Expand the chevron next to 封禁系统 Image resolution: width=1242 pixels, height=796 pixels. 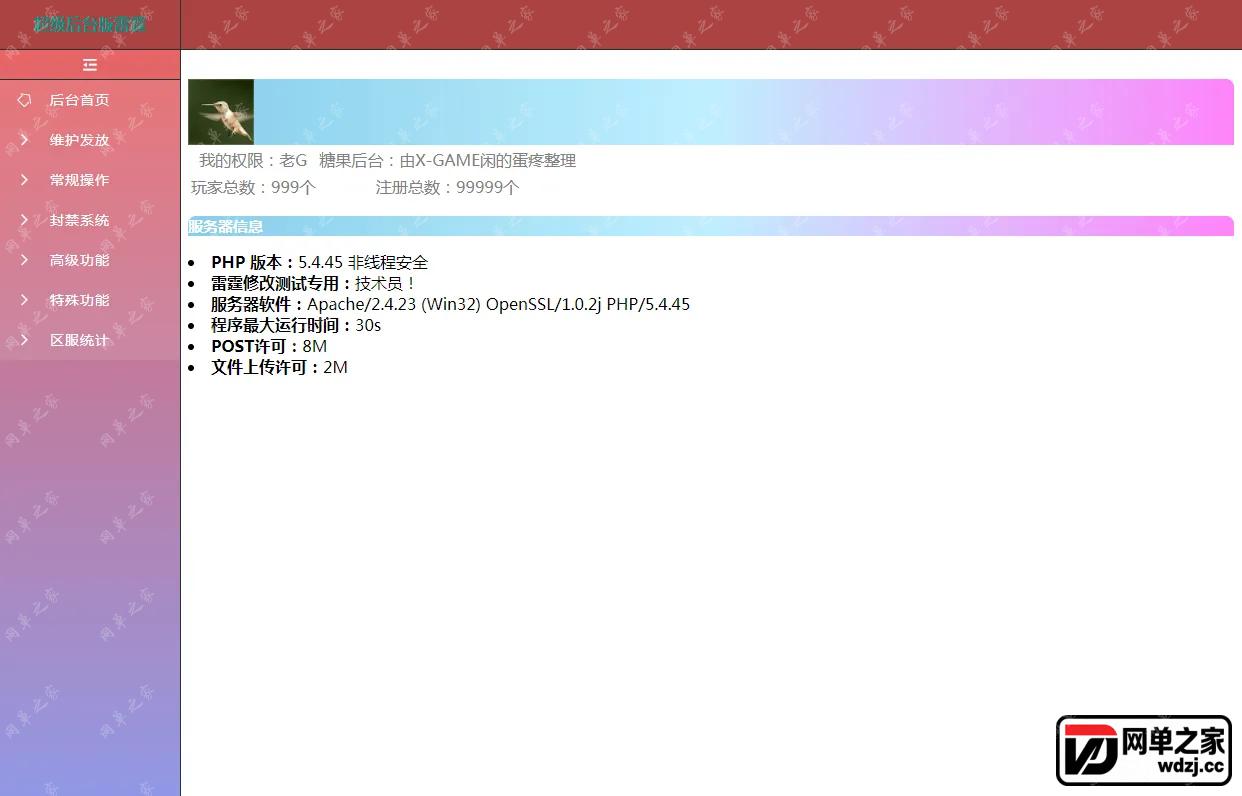pyautogui.click(x=25, y=220)
